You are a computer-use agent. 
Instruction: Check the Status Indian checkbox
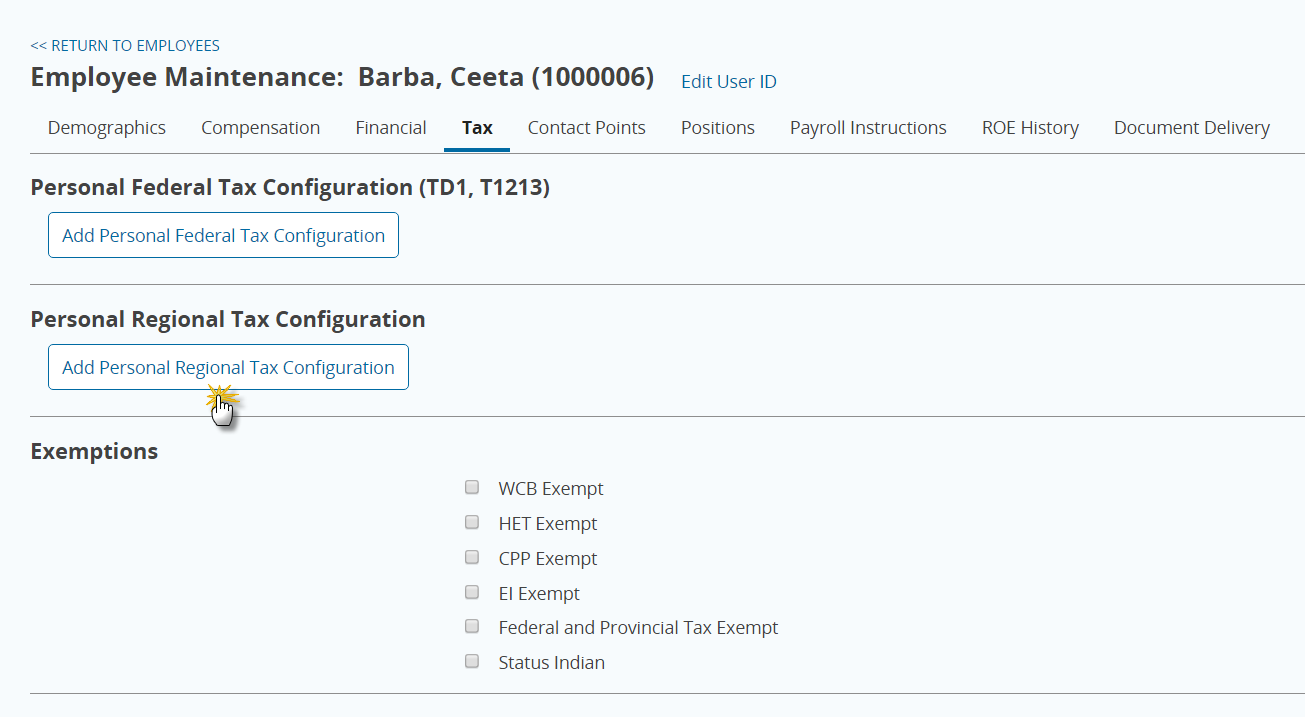tap(472, 662)
